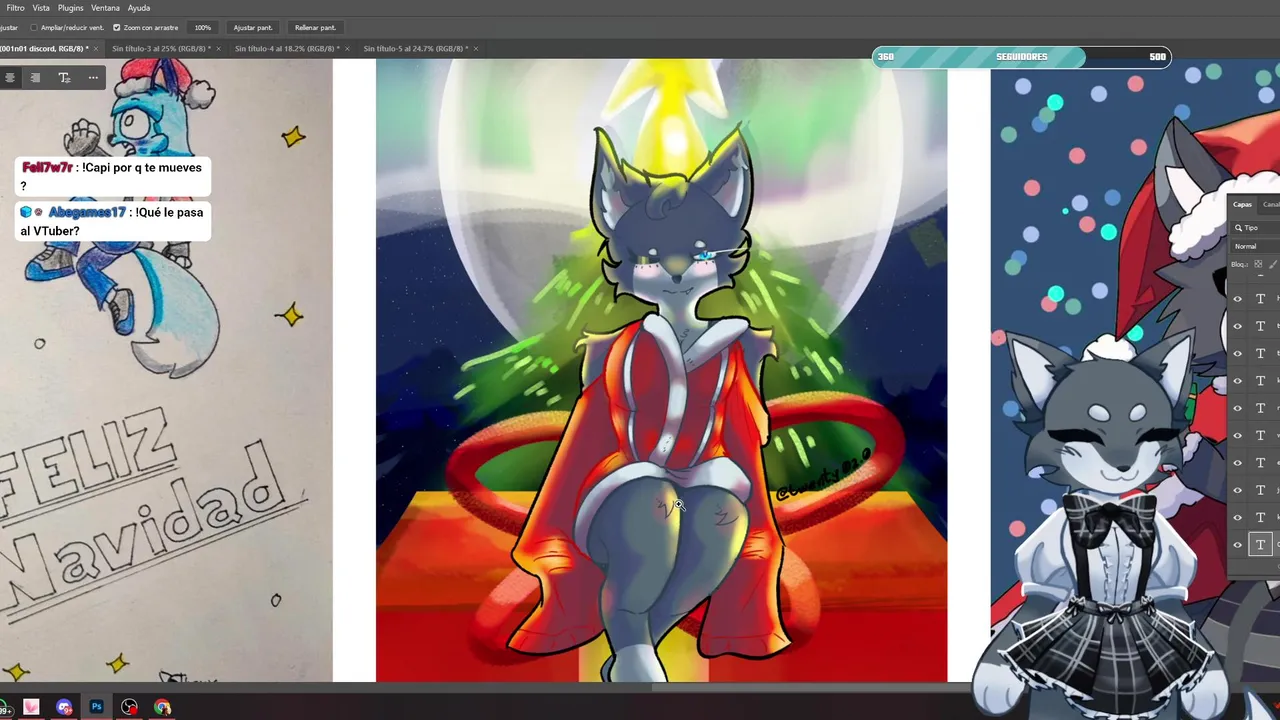Close the discord RGB/8 document tab
Screen dimensions: 1280x720
coord(98,48)
